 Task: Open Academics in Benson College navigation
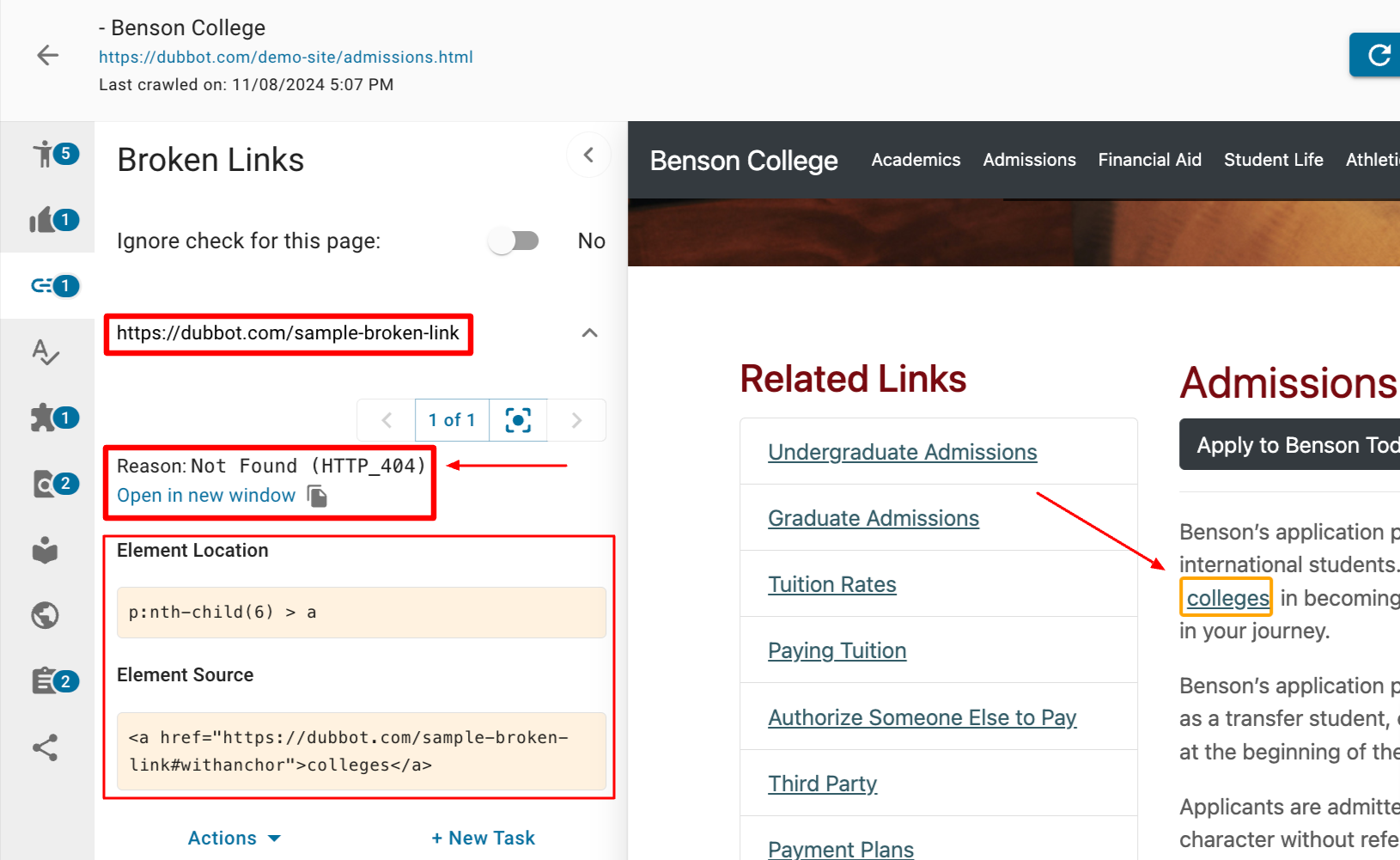916,160
